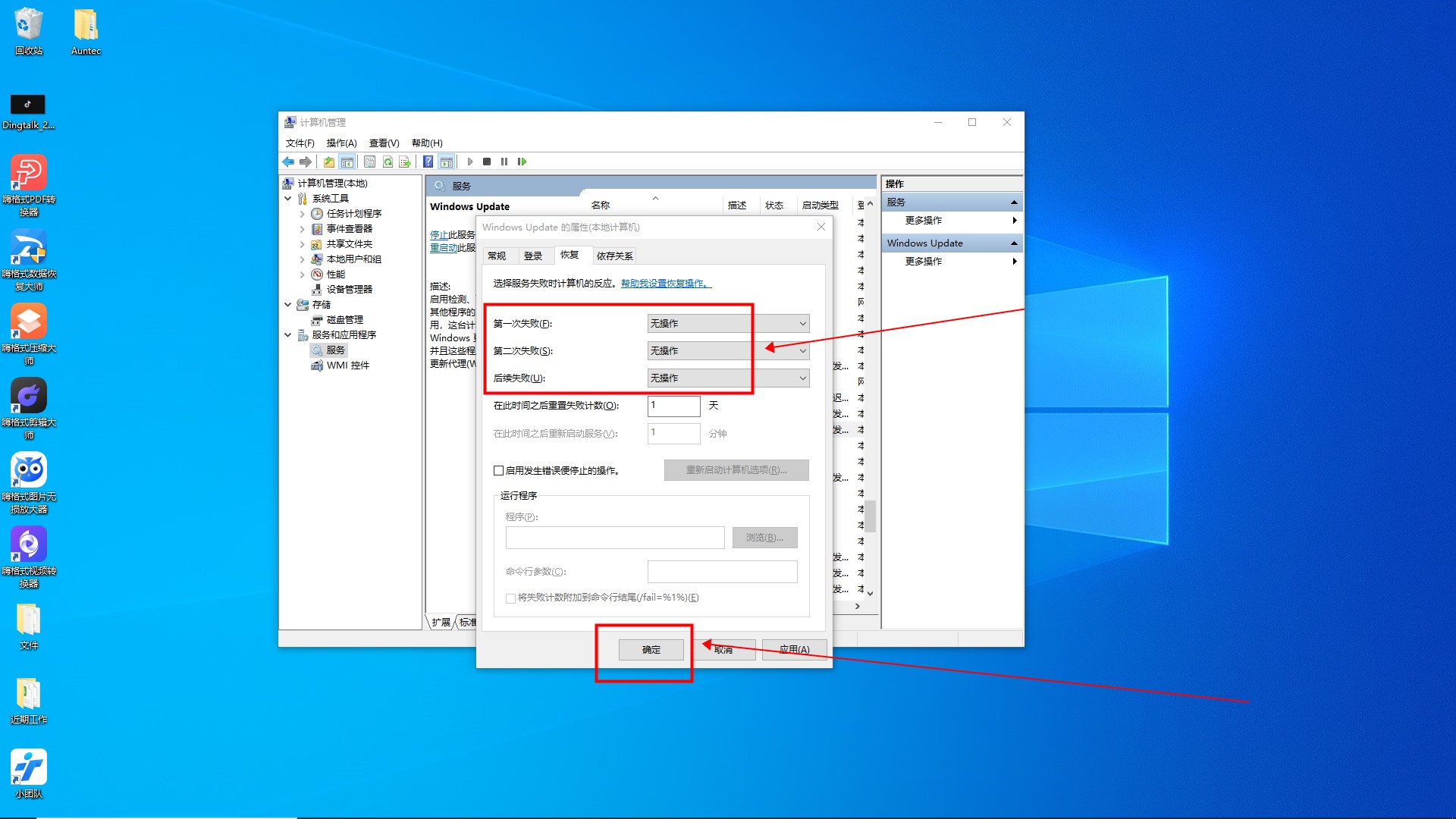This screenshot has width=1456, height=819.
Task: Open 回收站 on the desktop
Action: (x=29, y=32)
